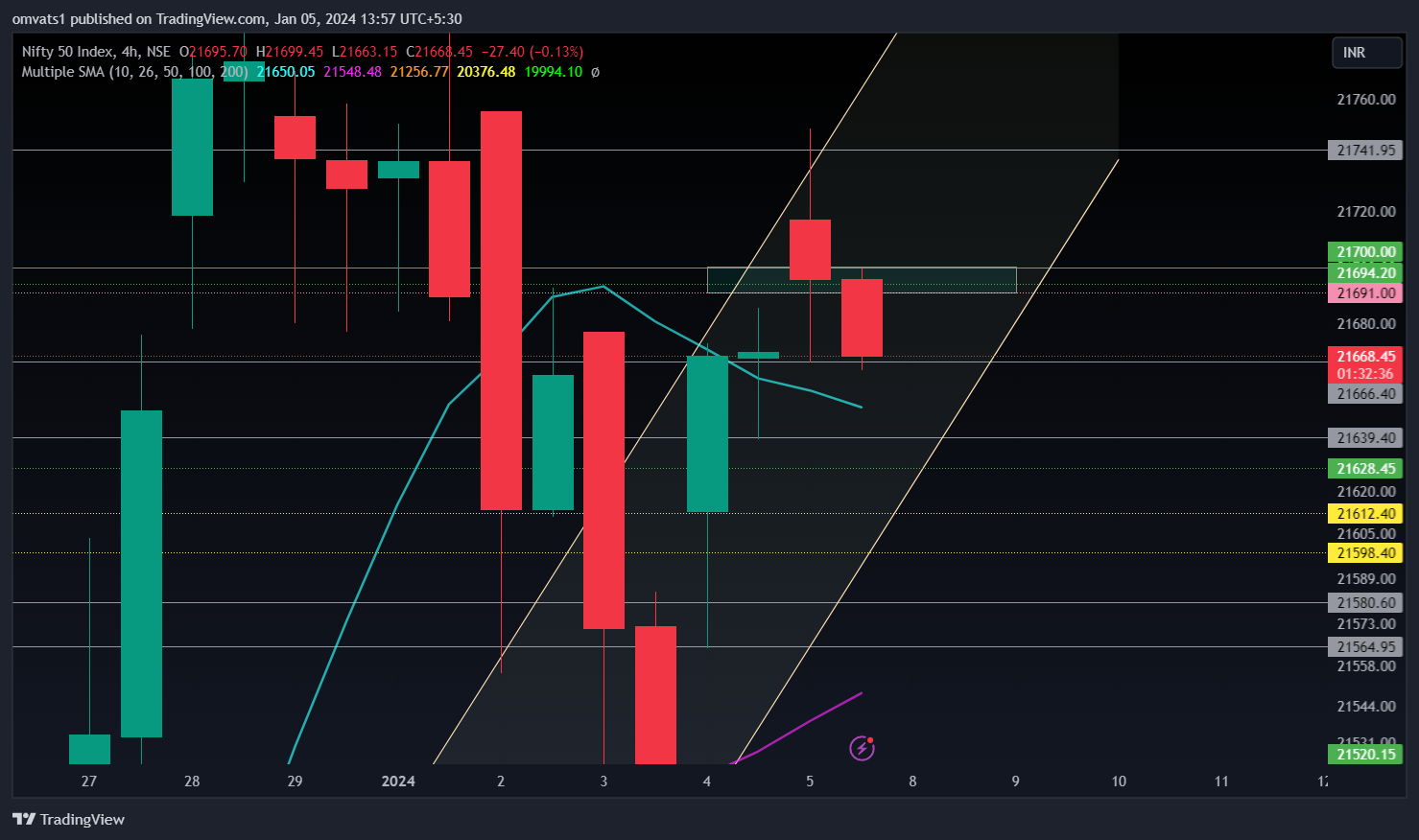Open the INR currency selector
Viewport: 1419px width, 840px height.
click(1366, 53)
